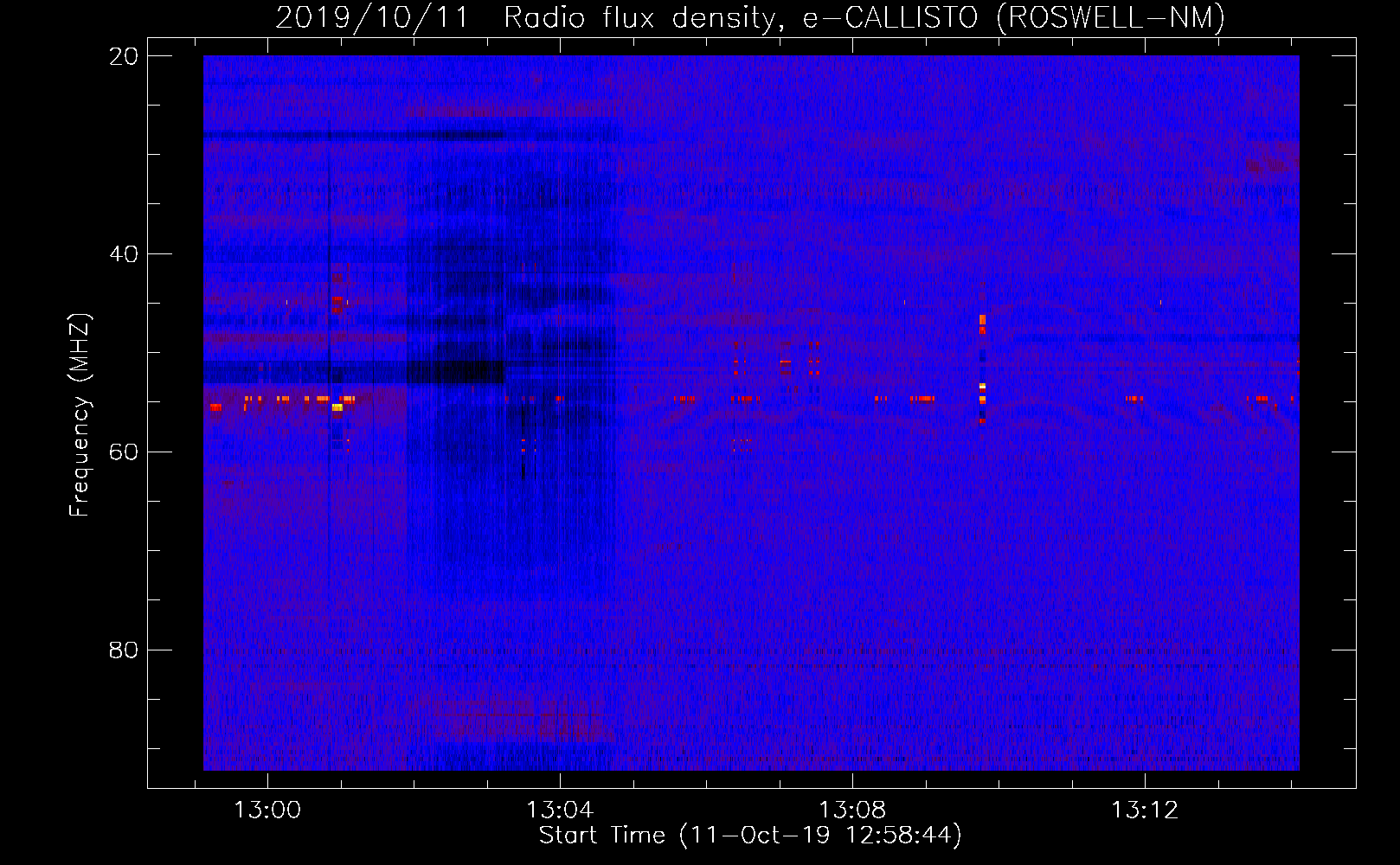This screenshot has height=865, width=1400.
Task: Click the "Start Time (11-Oct-19 12:58:44)" label
Action: 750,836
